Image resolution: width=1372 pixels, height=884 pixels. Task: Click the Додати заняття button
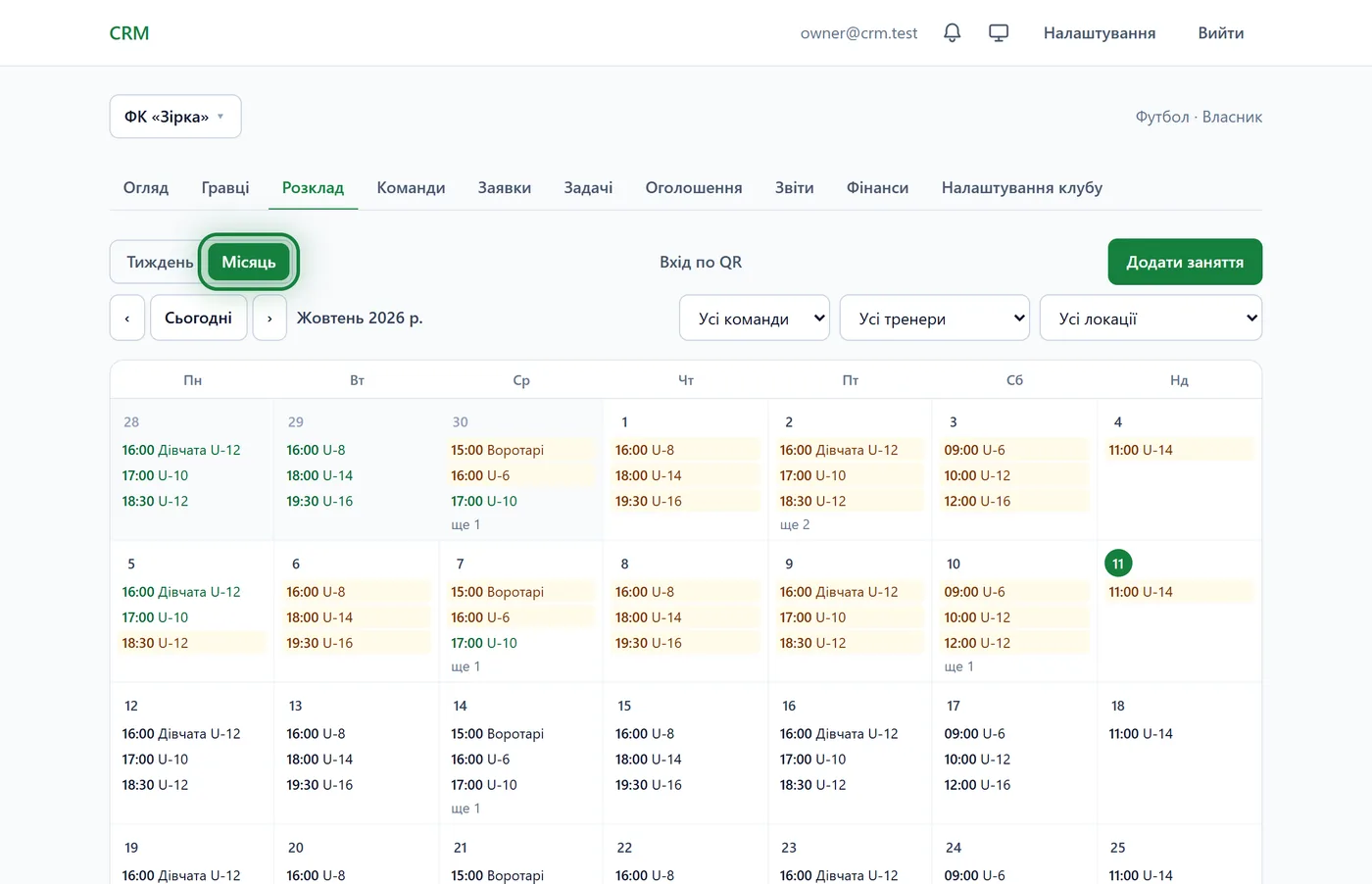(x=1185, y=262)
